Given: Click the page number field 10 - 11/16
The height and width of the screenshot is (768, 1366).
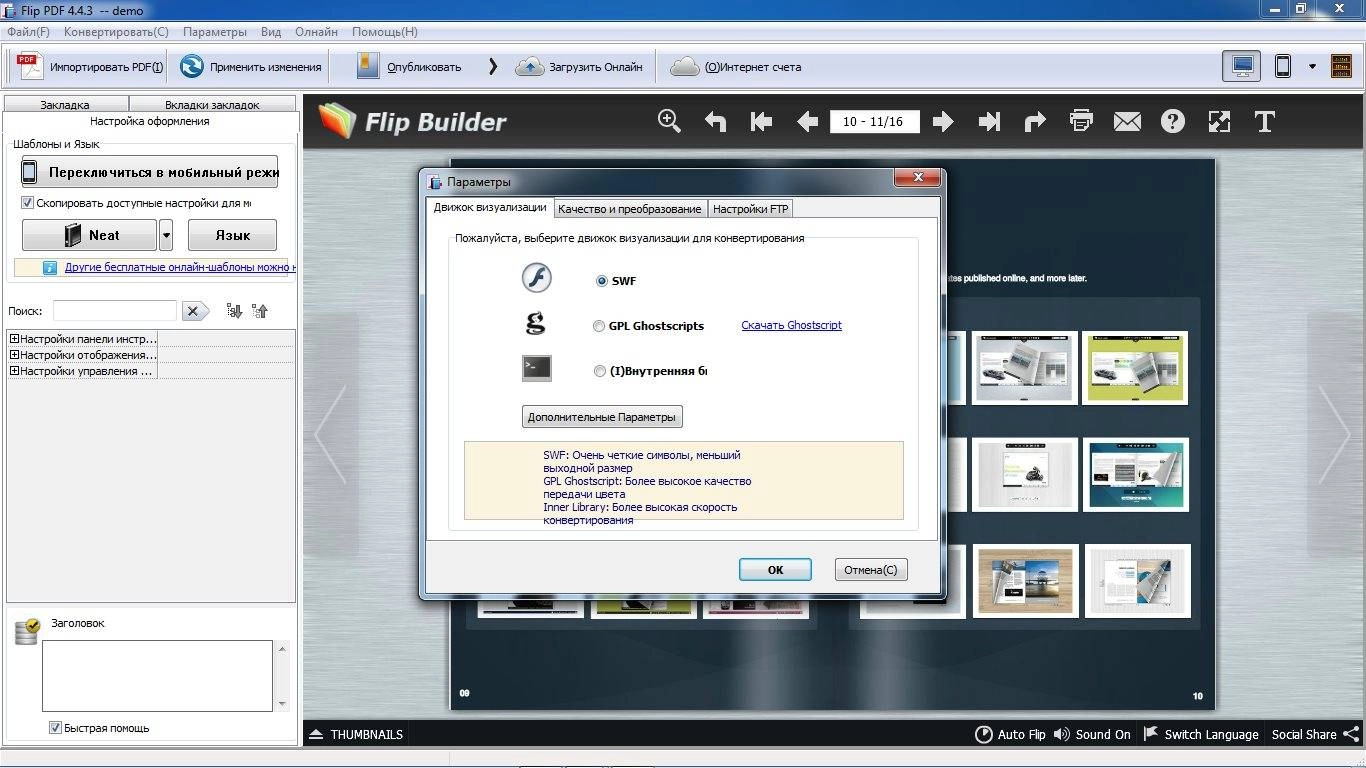Looking at the screenshot, I should (x=874, y=122).
